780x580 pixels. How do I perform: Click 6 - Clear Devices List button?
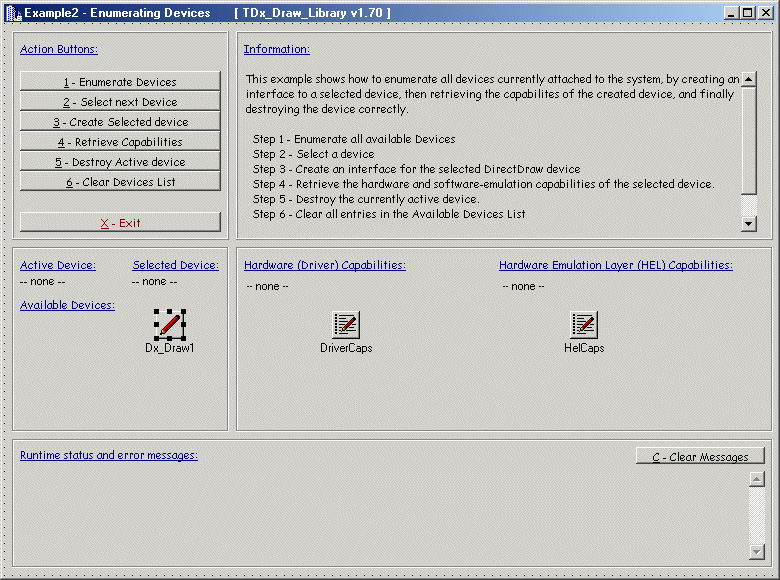[x=120, y=182]
